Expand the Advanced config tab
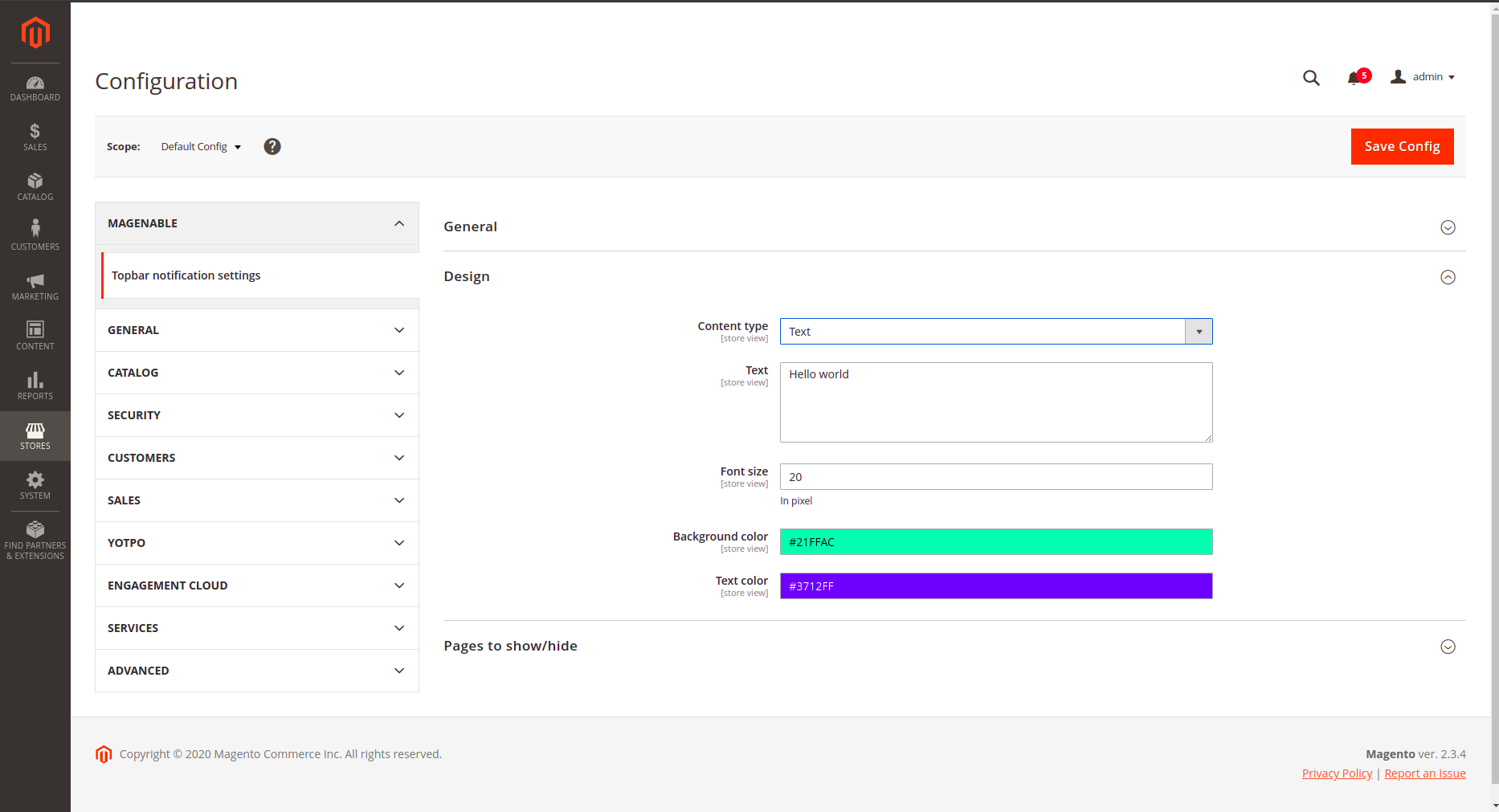The height and width of the screenshot is (812, 1499). [257, 671]
